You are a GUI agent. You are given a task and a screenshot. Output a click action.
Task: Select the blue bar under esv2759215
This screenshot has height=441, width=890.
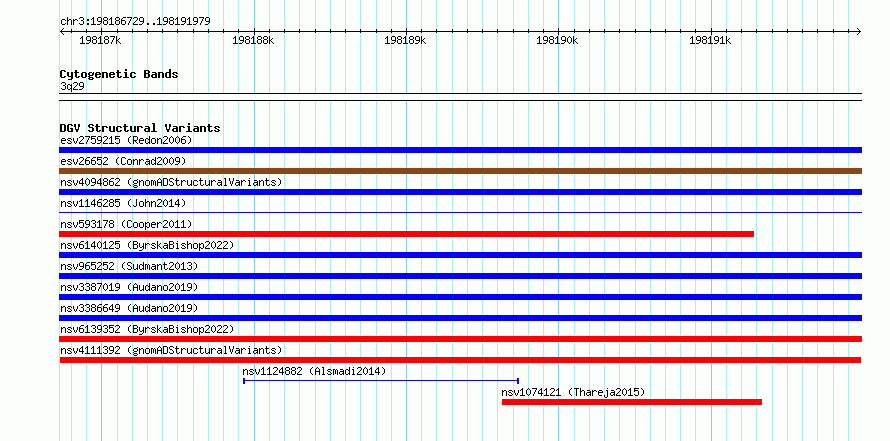click(460, 150)
